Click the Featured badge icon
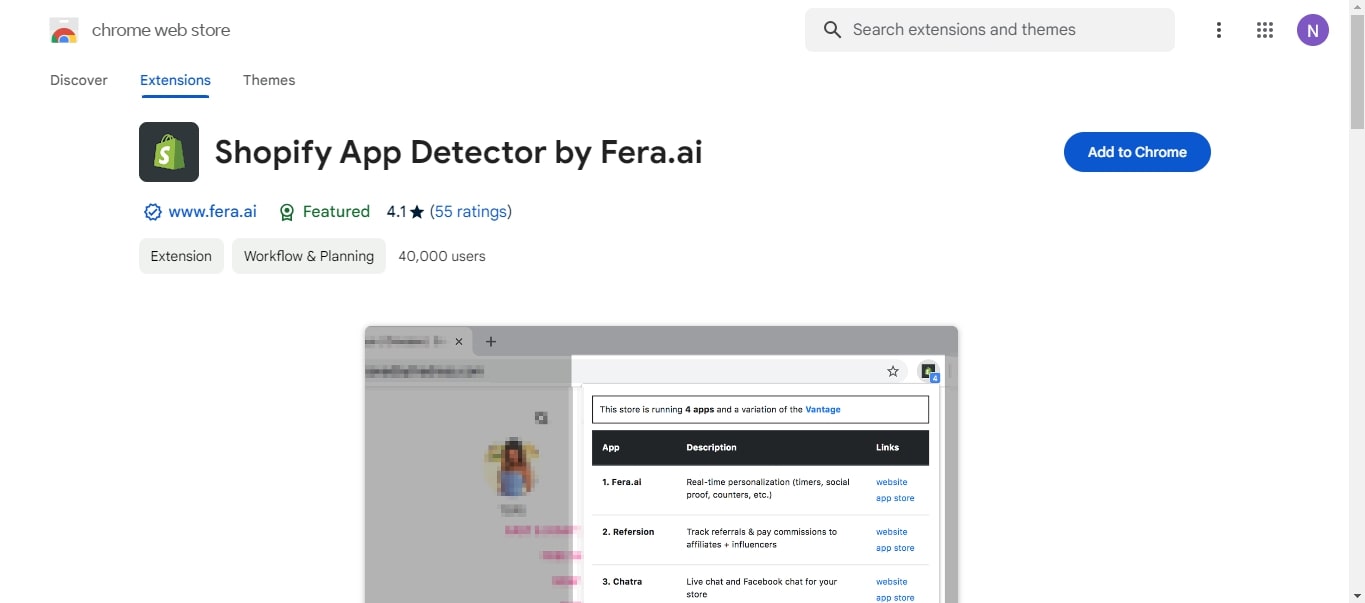The width and height of the screenshot is (1365, 603). coord(287,212)
